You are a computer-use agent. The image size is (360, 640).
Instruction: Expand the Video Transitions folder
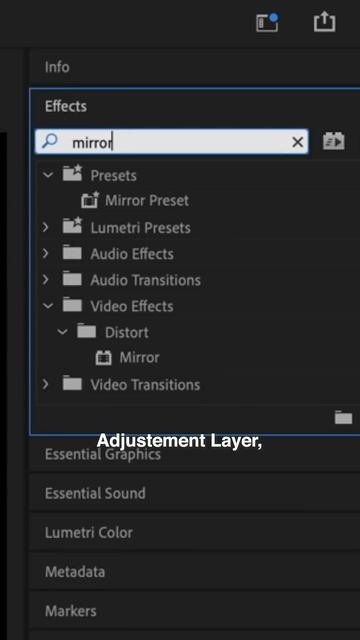pos(46,384)
